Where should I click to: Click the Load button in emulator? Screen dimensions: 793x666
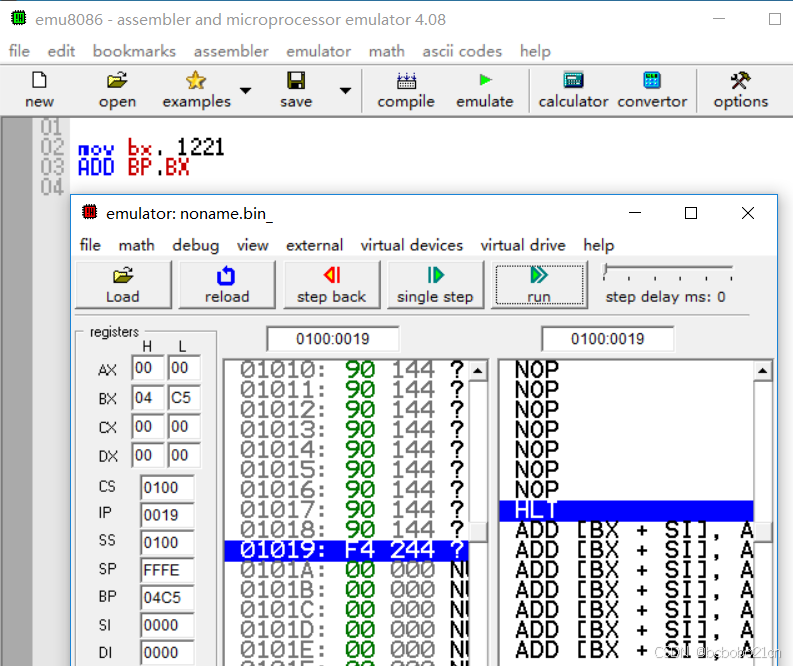tap(123, 285)
